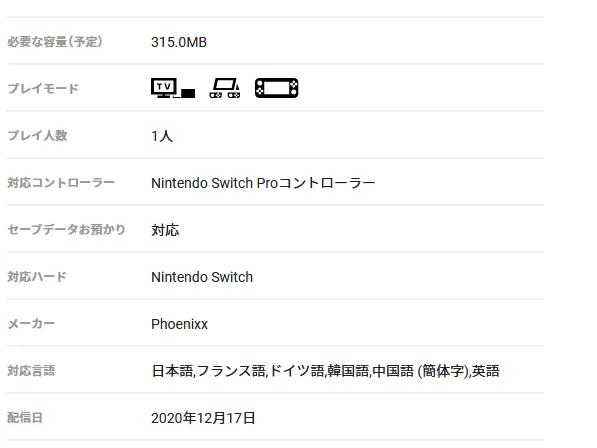Click the セーブデータお預かり label

coord(66,230)
